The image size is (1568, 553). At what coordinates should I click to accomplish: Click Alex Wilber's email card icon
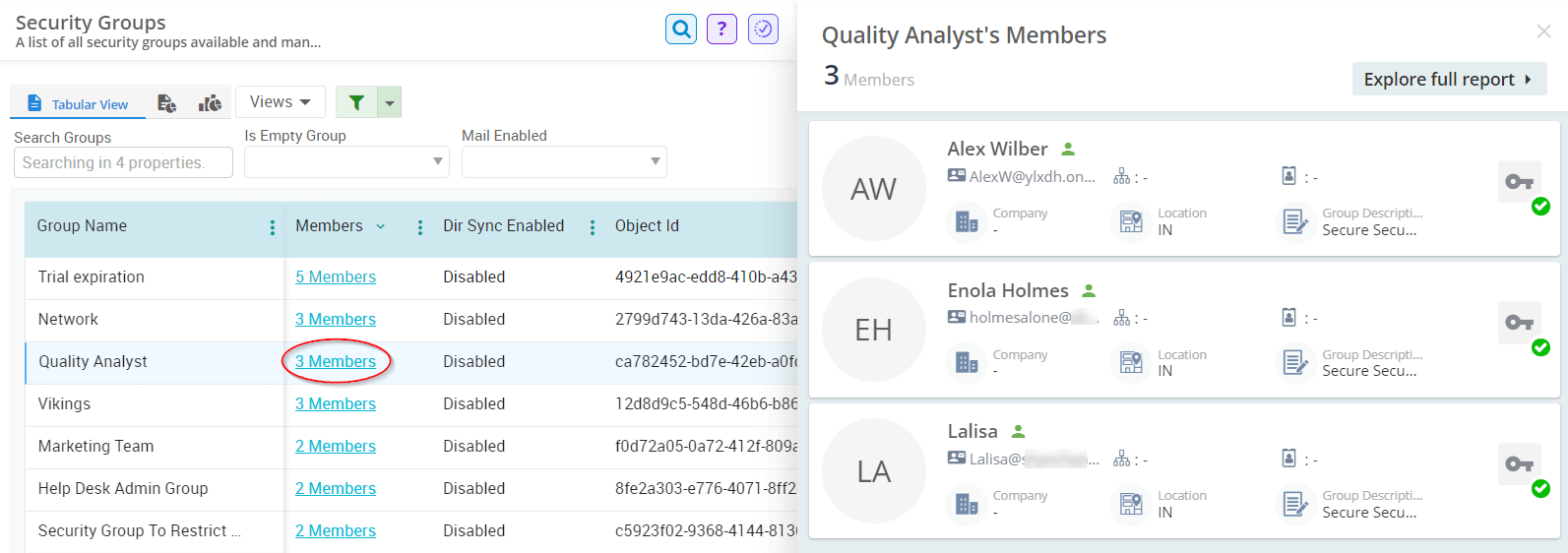(957, 175)
